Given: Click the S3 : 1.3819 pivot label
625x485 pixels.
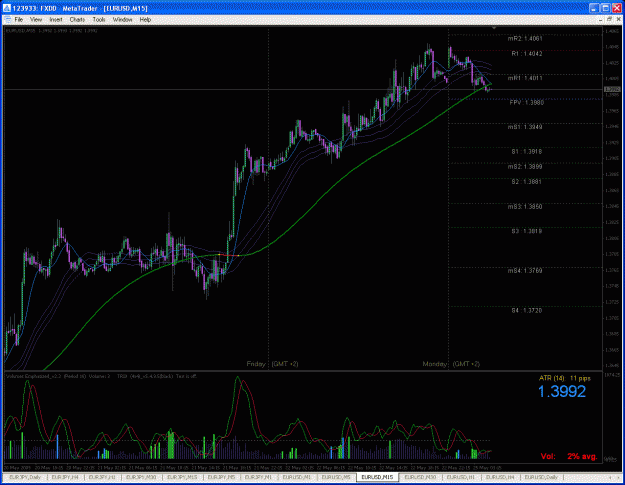Looking at the screenshot, I should pyautogui.click(x=527, y=231).
